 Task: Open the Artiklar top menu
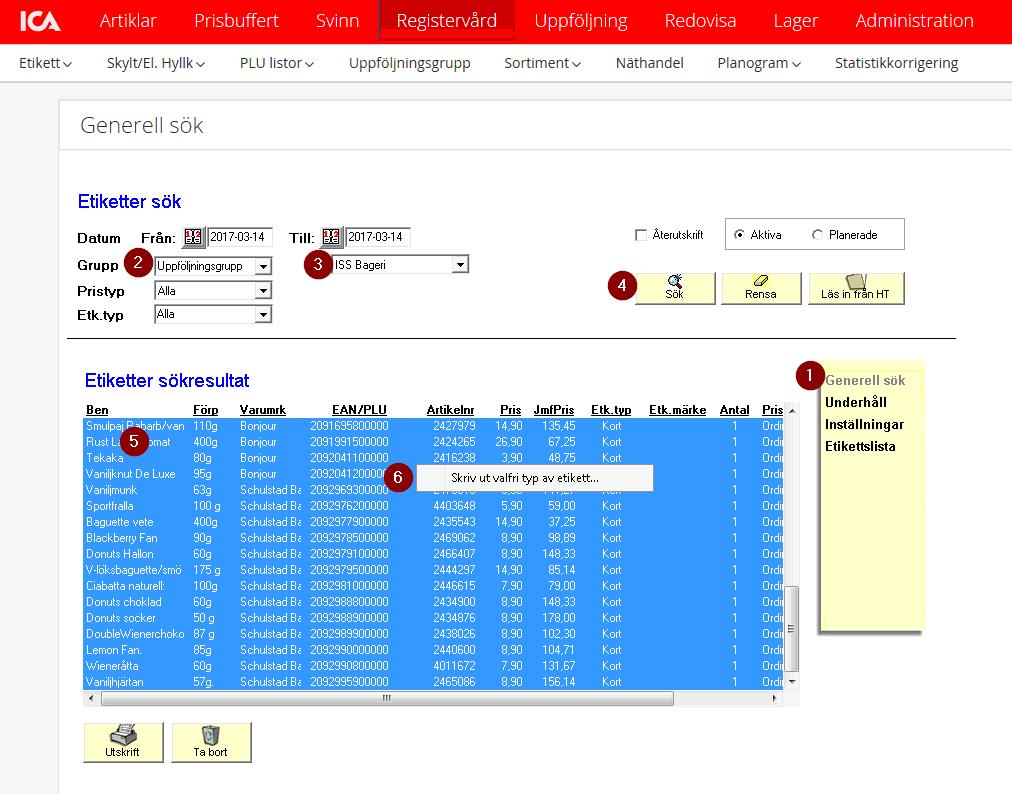point(128,21)
